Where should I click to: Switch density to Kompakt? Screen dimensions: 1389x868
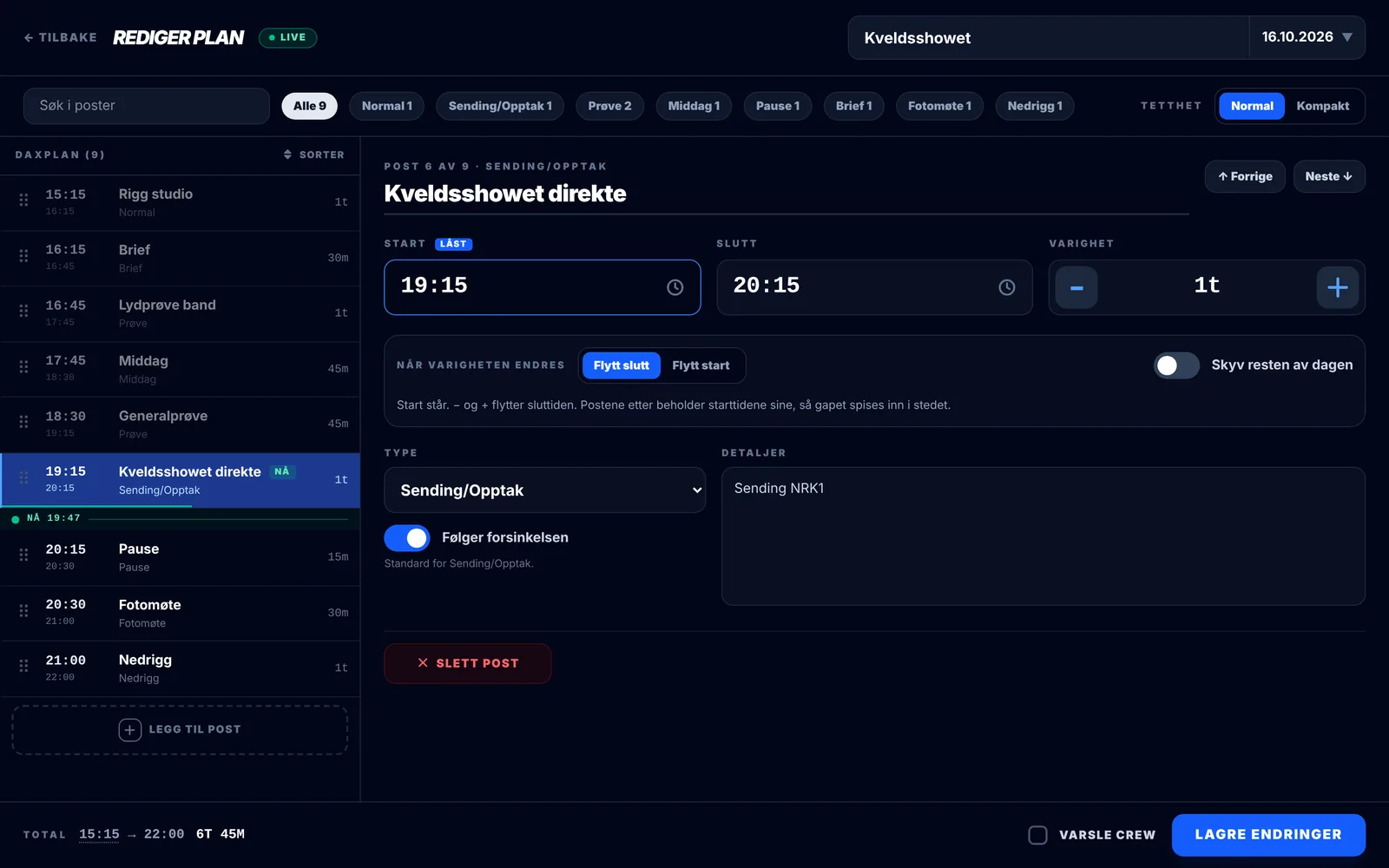point(1322,106)
